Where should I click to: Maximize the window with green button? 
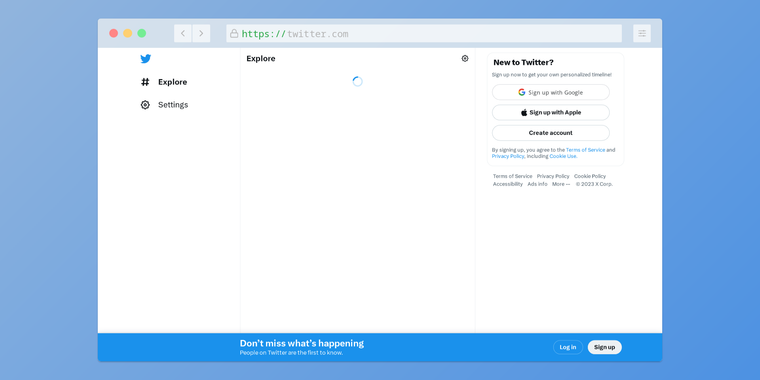[x=142, y=33]
